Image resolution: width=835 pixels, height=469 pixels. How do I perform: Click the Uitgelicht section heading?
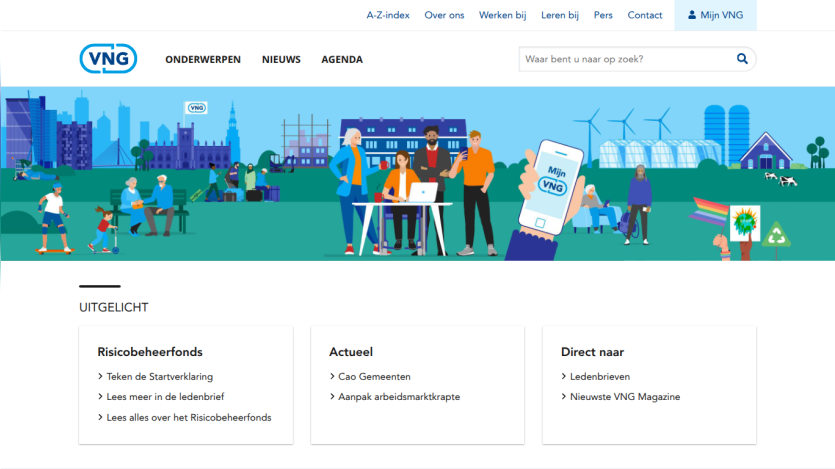[113, 307]
